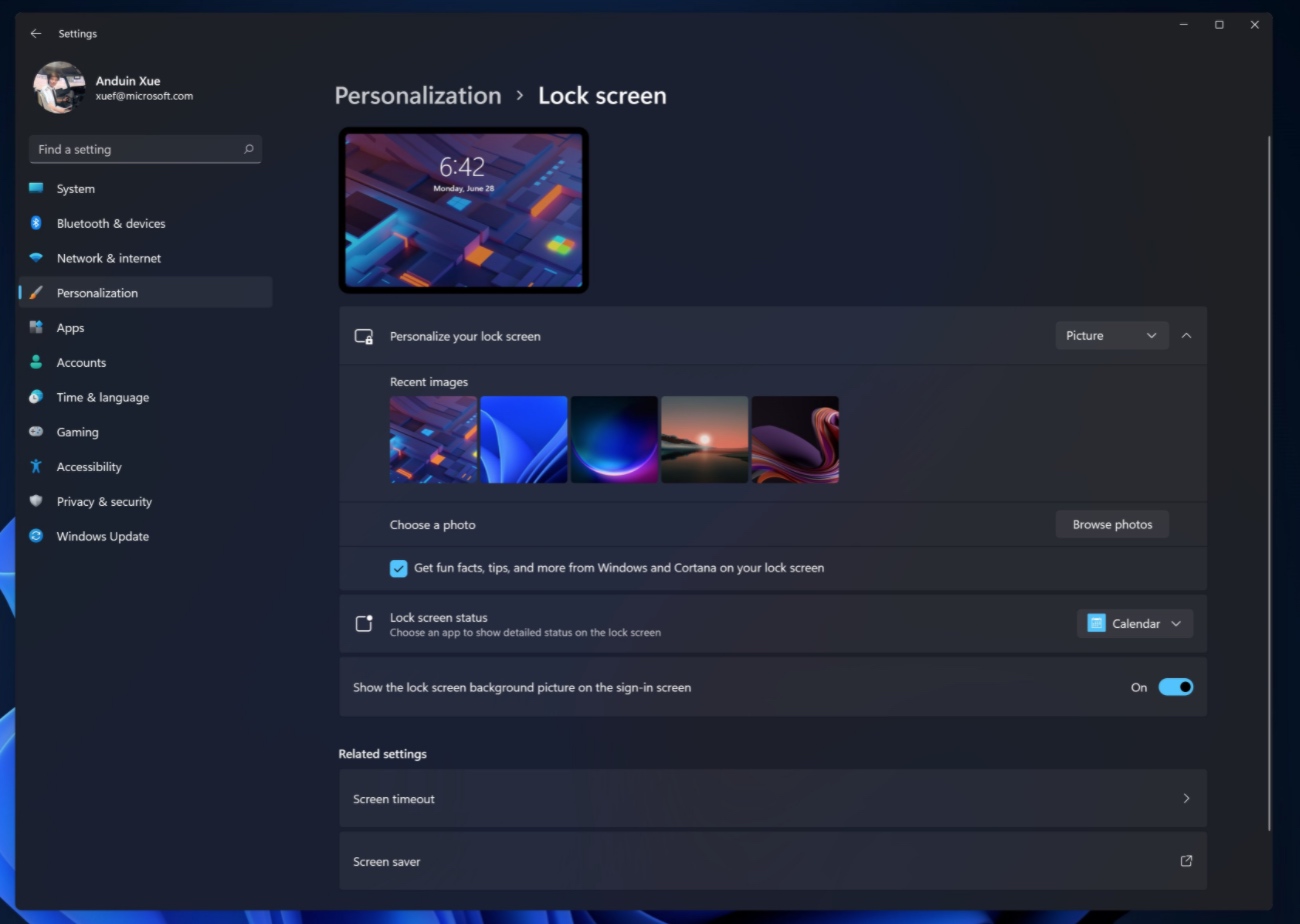Click the lock screen preview image
The height and width of the screenshot is (924, 1300).
point(463,210)
